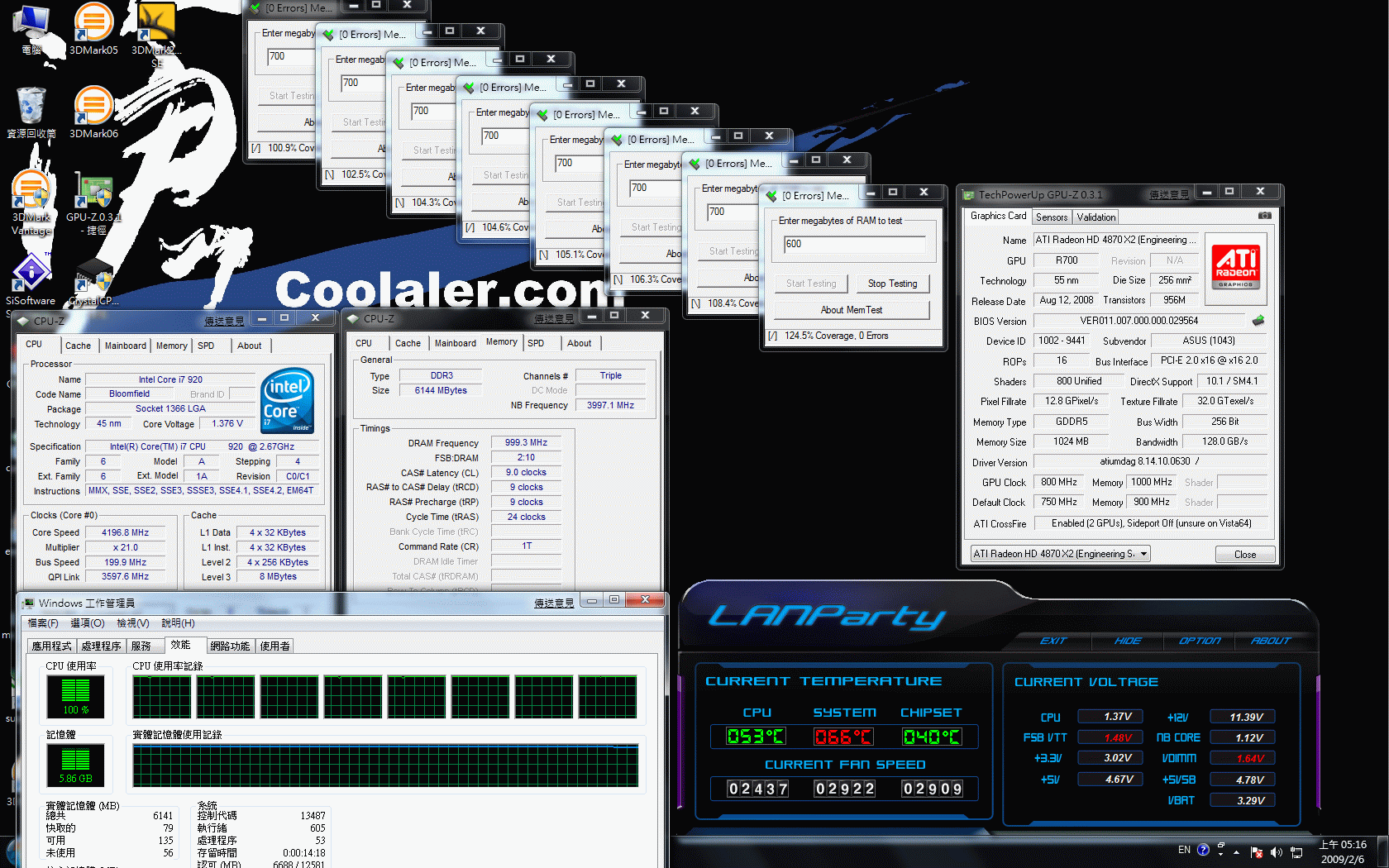Open the Options menu in Task Manager
The width and height of the screenshot is (1389, 868).
88,623
